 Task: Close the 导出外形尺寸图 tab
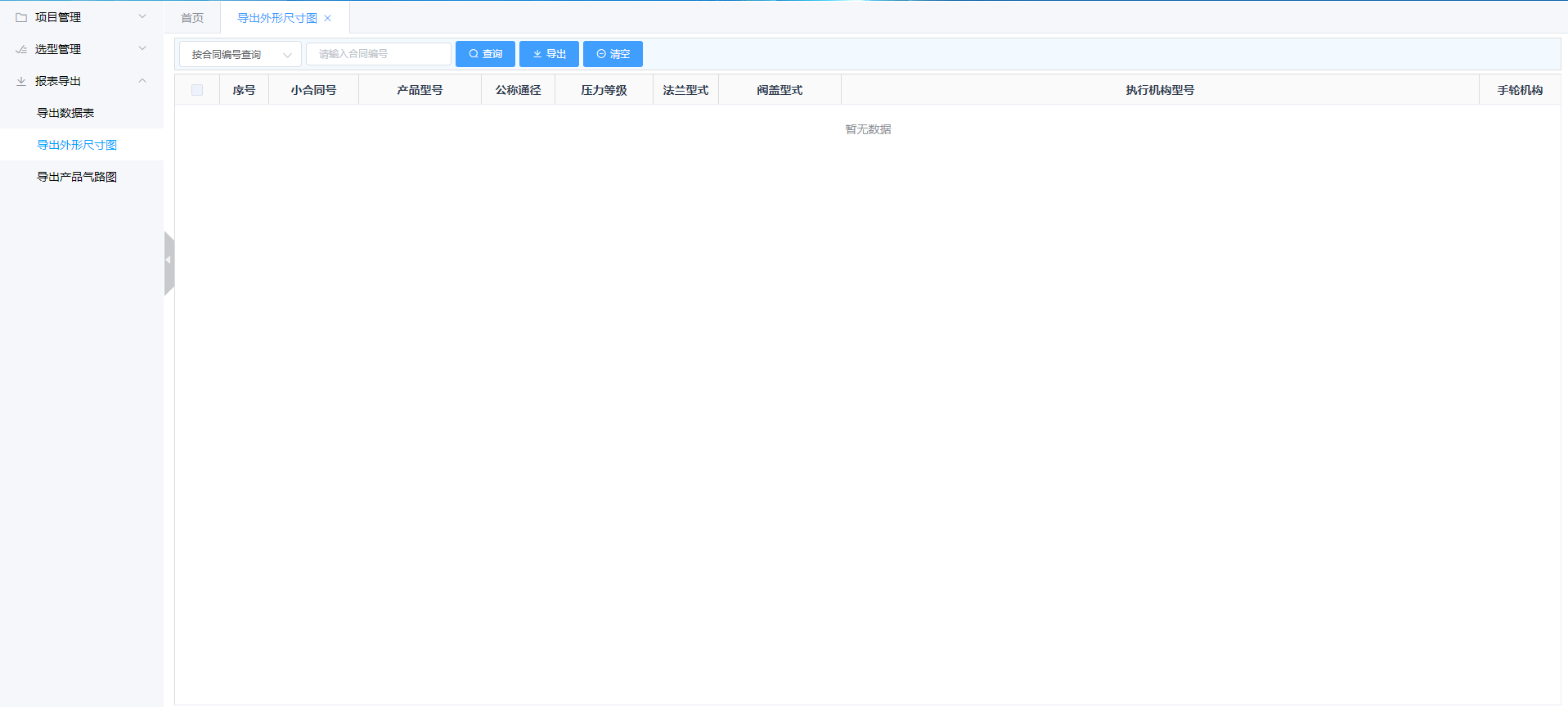328,18
